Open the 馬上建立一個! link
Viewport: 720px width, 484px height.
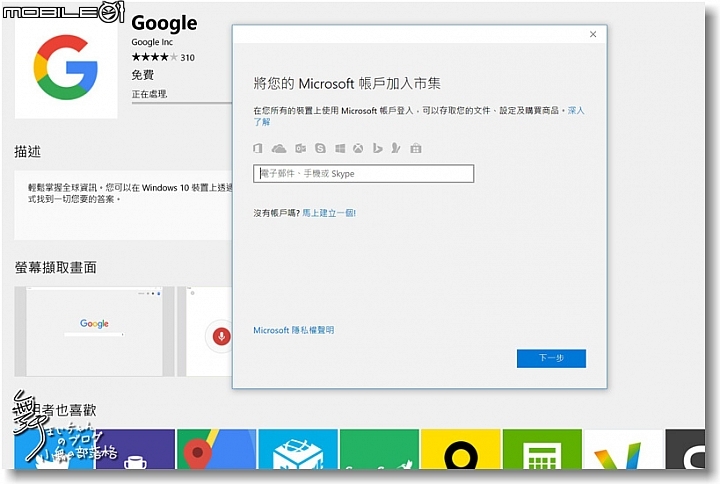coord(329,213)
